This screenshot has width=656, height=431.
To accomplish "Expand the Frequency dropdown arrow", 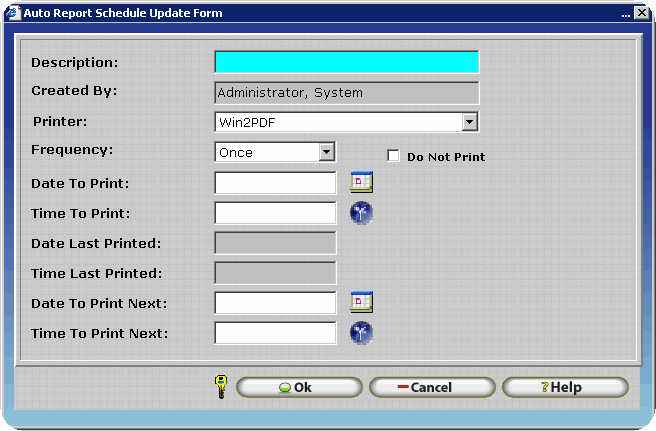I will tap(326, 152).
